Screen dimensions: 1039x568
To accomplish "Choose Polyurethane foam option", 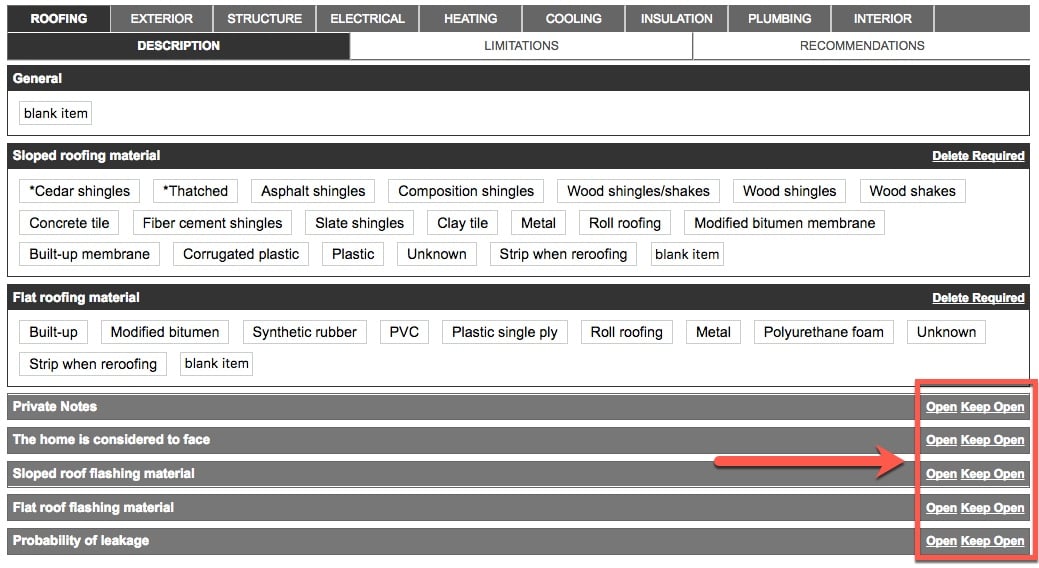I will [x=823, y=332].
